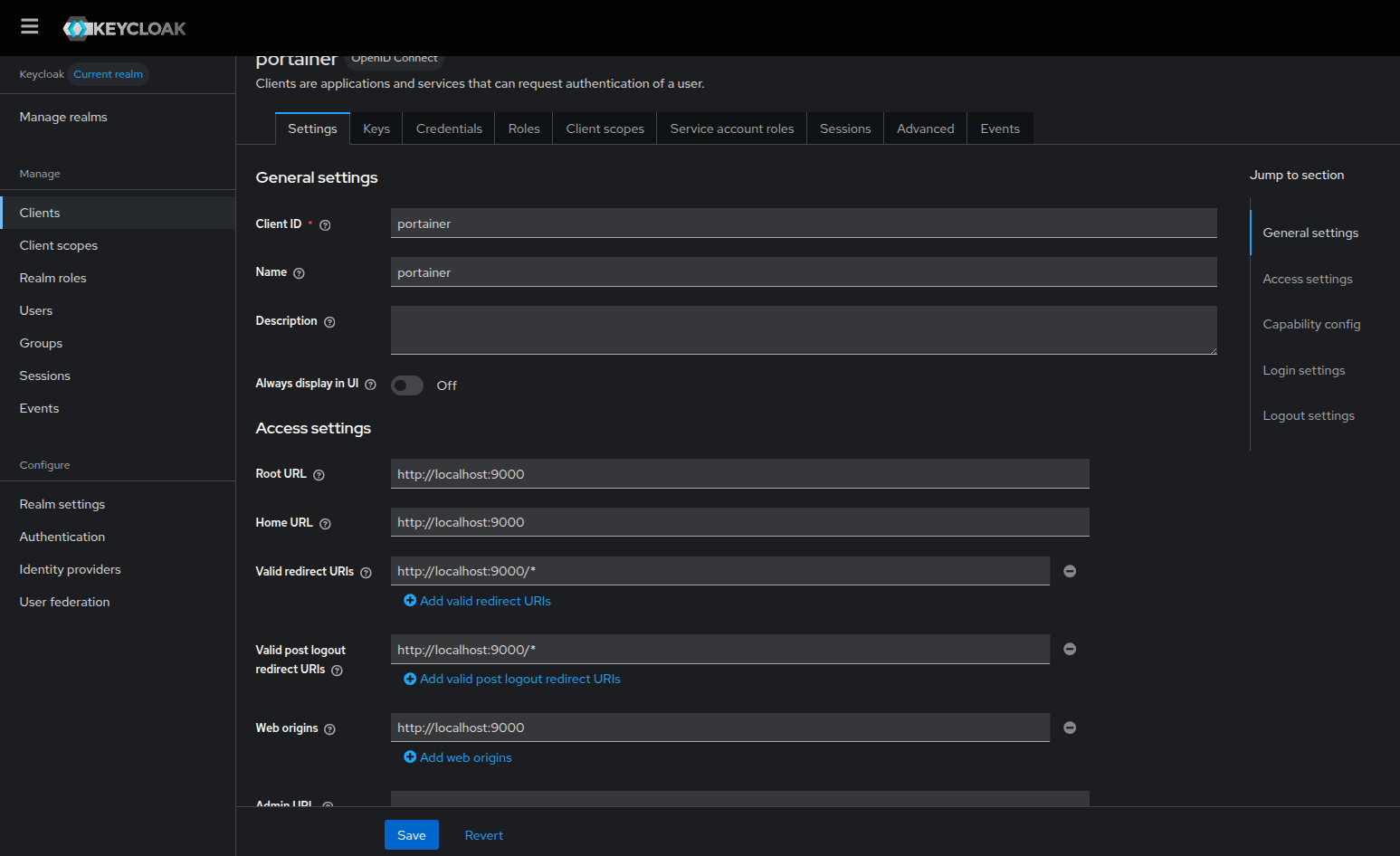Save the client settings
The height and width of the screenshot is (856, 1400).
[x=411, y=834]
